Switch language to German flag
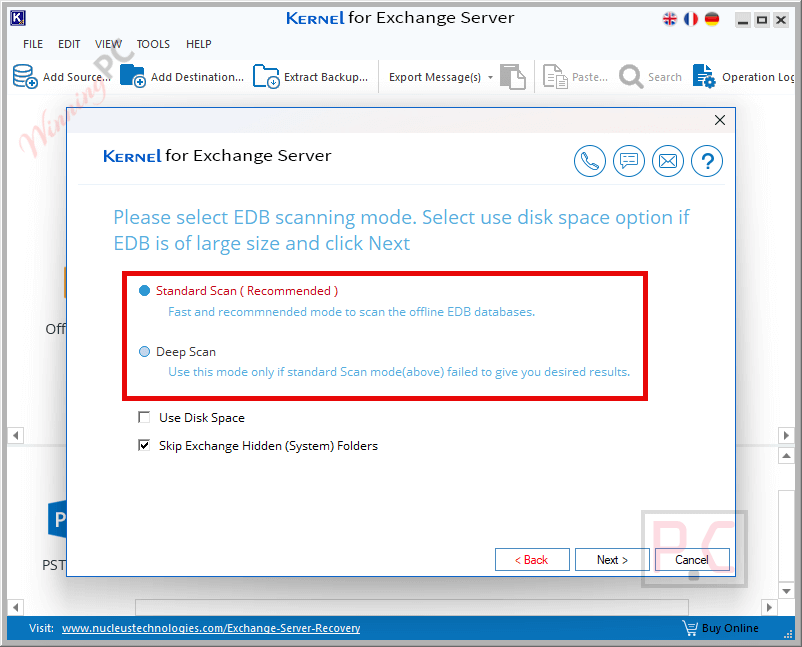The width and height of the screenshot is (802, 647). click(x=712, y=19)
